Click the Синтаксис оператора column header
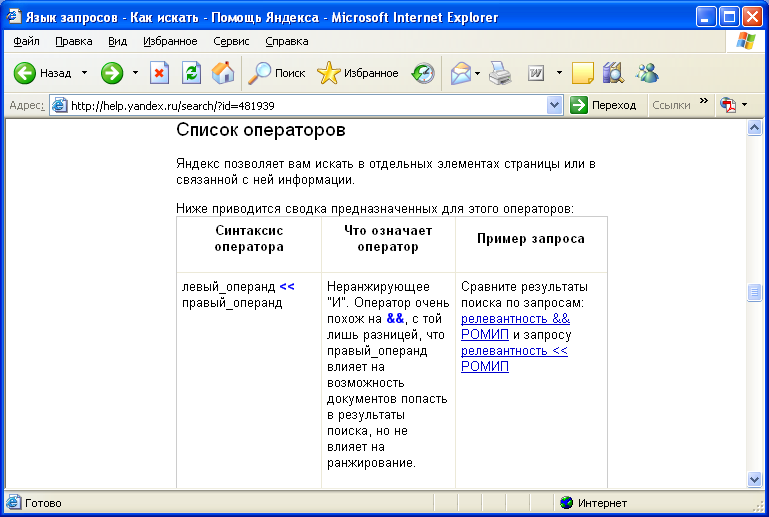This screenshot has width=769, height=517. [249, 238]
